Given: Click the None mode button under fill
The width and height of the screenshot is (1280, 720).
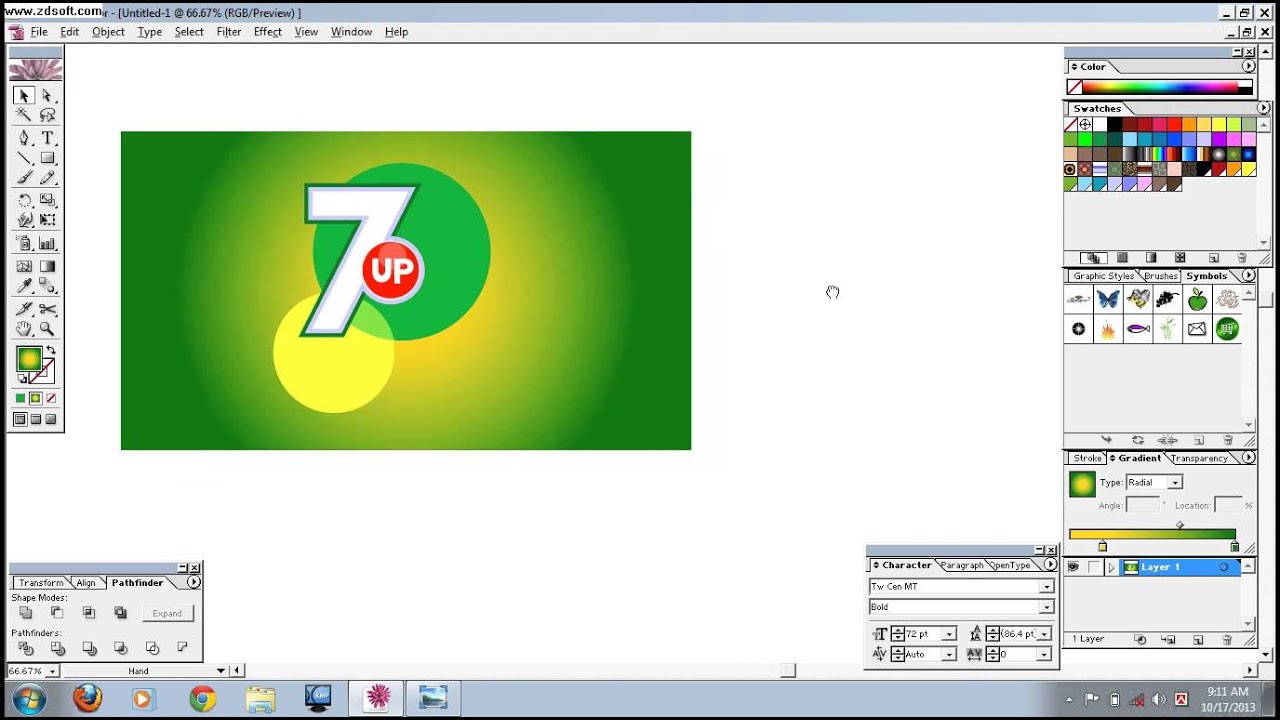Looking at the screenshot, I should coord(50,398).
